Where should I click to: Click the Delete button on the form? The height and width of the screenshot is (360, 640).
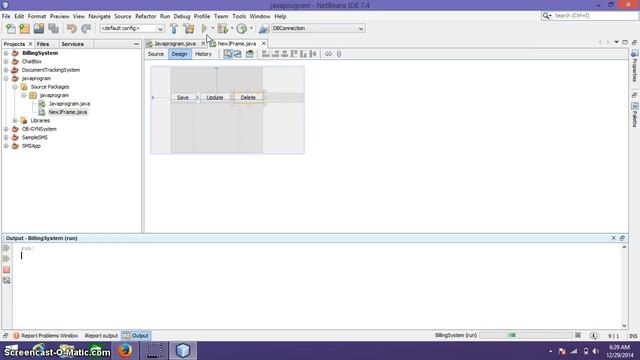pyautogui.click(x=248, y=98)
